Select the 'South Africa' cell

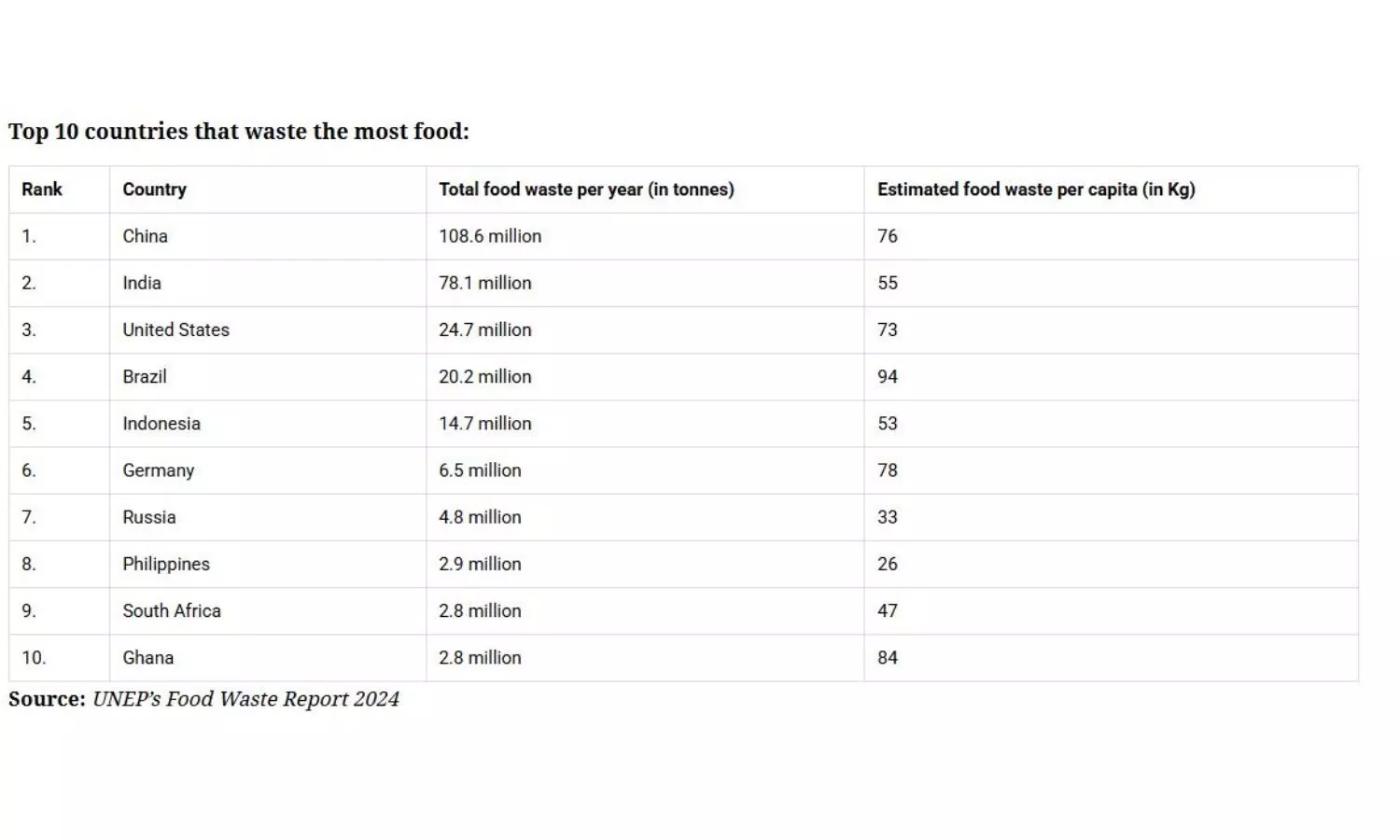click(172, 610)
